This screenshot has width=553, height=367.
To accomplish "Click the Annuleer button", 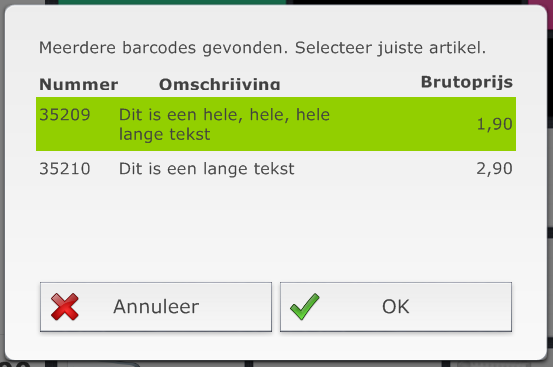I will pyautogui.click(x=156, y=307).
